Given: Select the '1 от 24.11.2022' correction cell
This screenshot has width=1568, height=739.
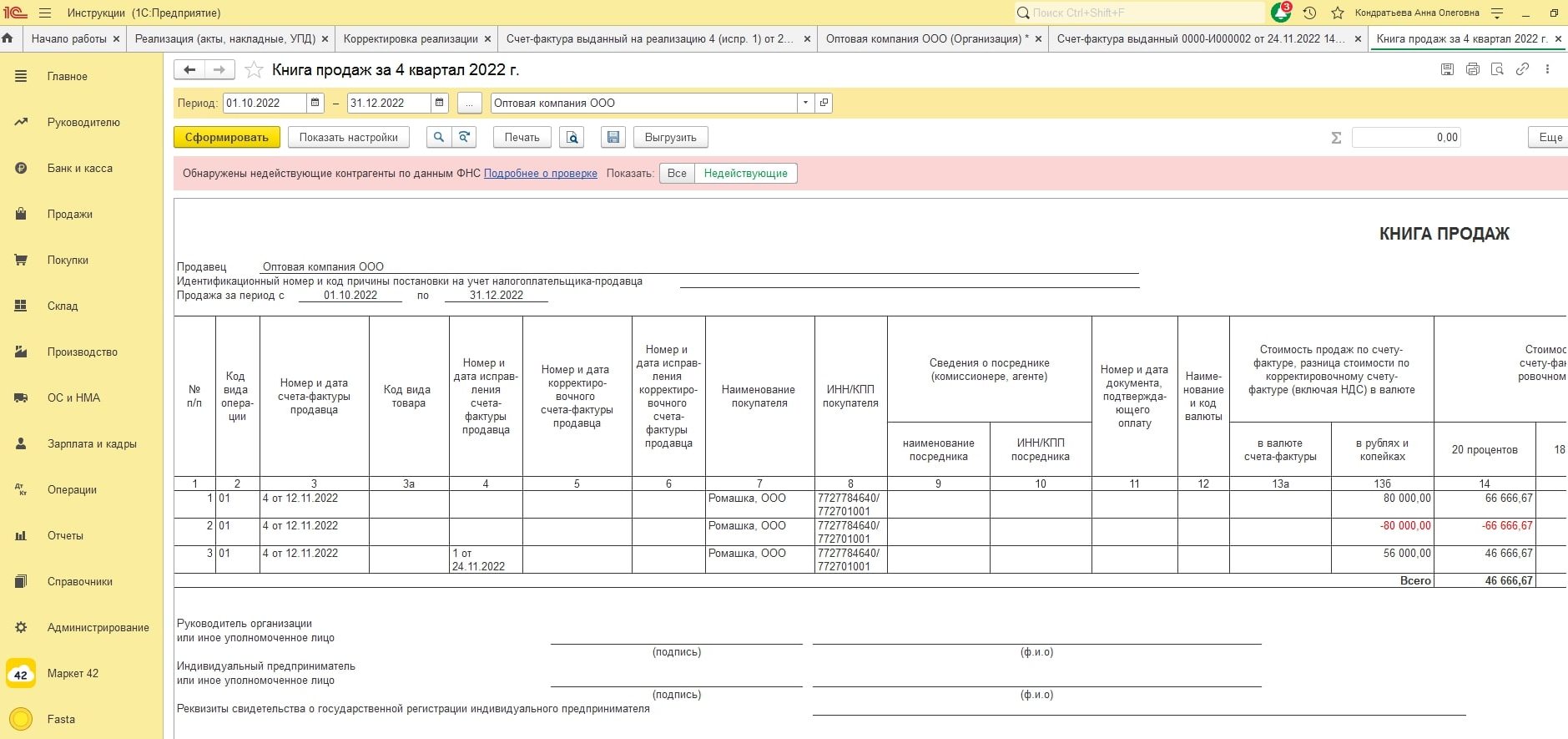Looking at the screenshot, I should 486,559.
